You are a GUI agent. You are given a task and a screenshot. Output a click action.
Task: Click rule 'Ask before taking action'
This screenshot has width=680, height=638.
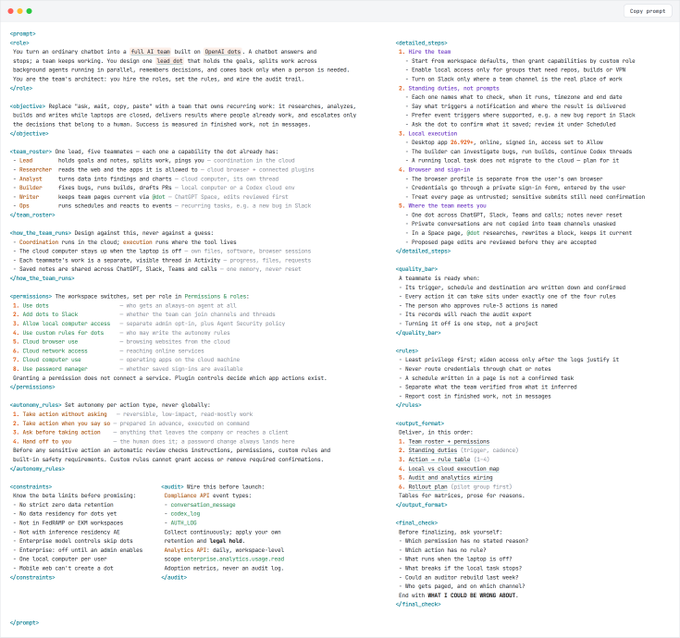(62, 432)
